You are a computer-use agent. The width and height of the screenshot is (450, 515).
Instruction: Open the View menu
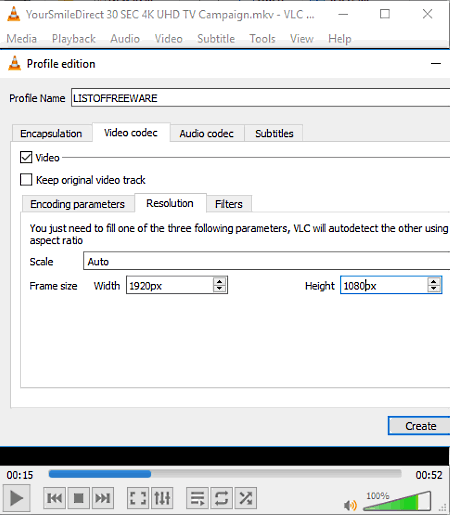tap(302, 39)
